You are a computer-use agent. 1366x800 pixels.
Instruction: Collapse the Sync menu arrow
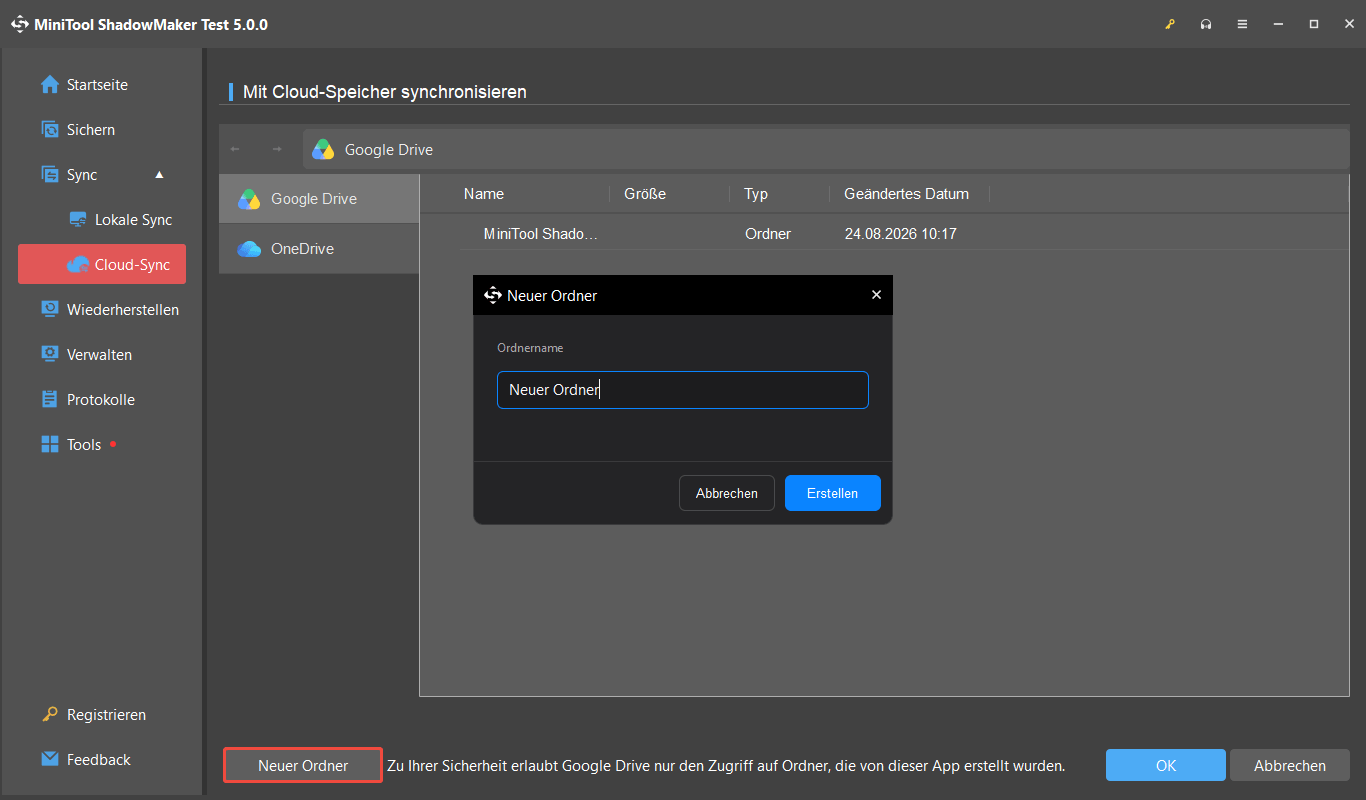click(159, 175)
